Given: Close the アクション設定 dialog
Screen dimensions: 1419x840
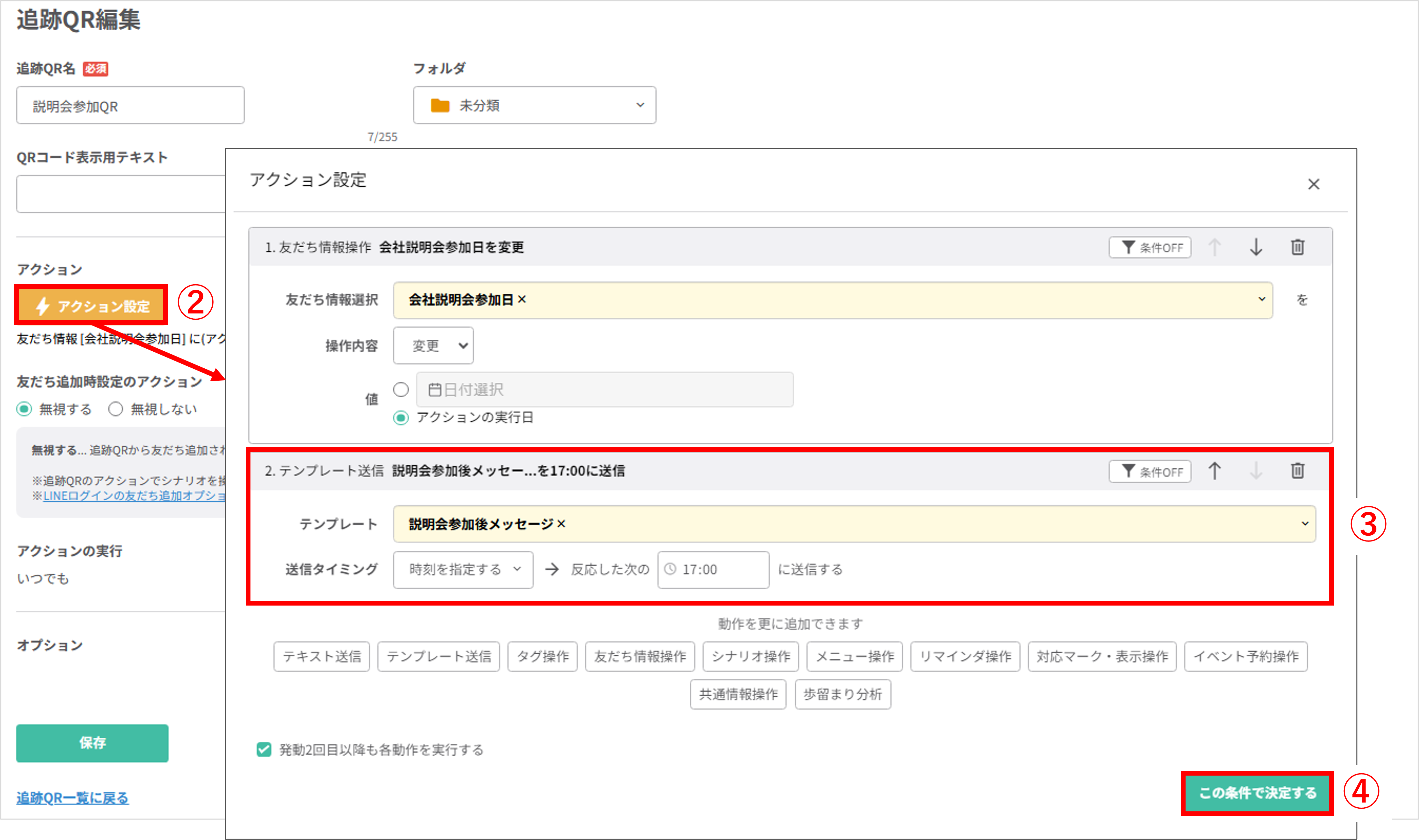Looking at the screenshot, I should click(1314, 184).
